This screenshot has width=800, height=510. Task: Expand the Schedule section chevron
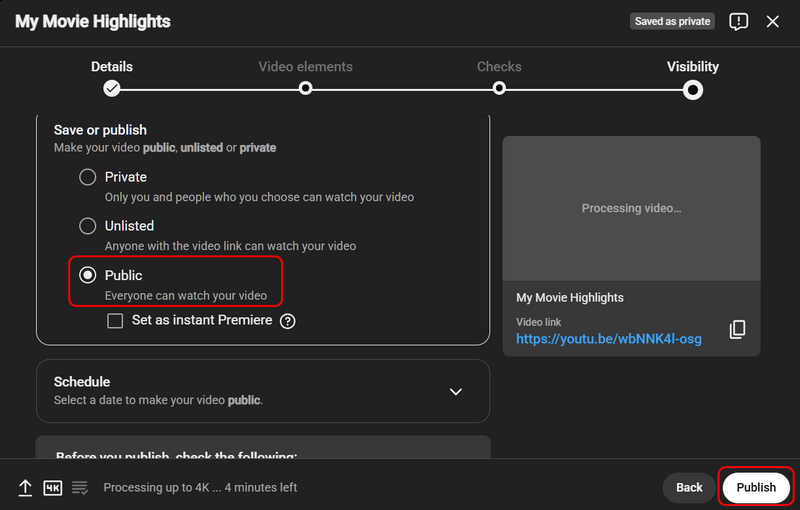pyautogui.click(x=456, y=392)
